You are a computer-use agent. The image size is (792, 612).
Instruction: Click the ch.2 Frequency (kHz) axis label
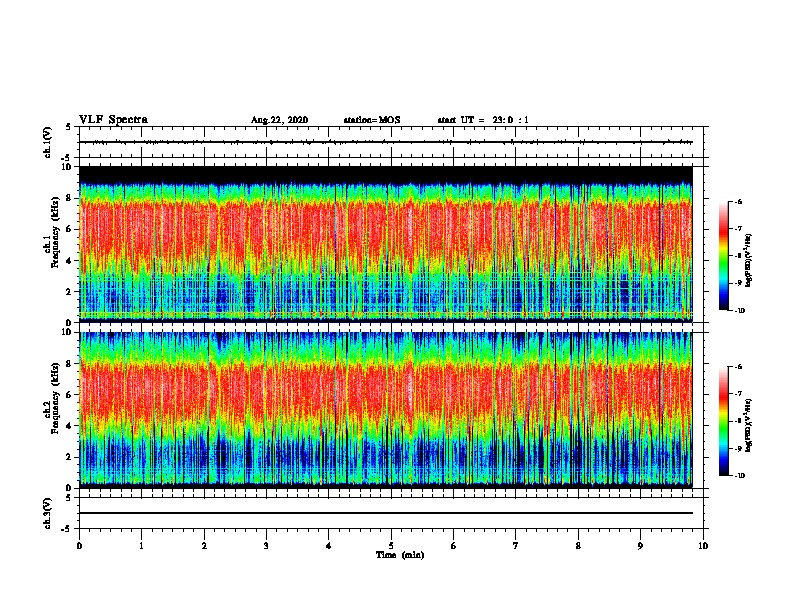click(52, 398)
